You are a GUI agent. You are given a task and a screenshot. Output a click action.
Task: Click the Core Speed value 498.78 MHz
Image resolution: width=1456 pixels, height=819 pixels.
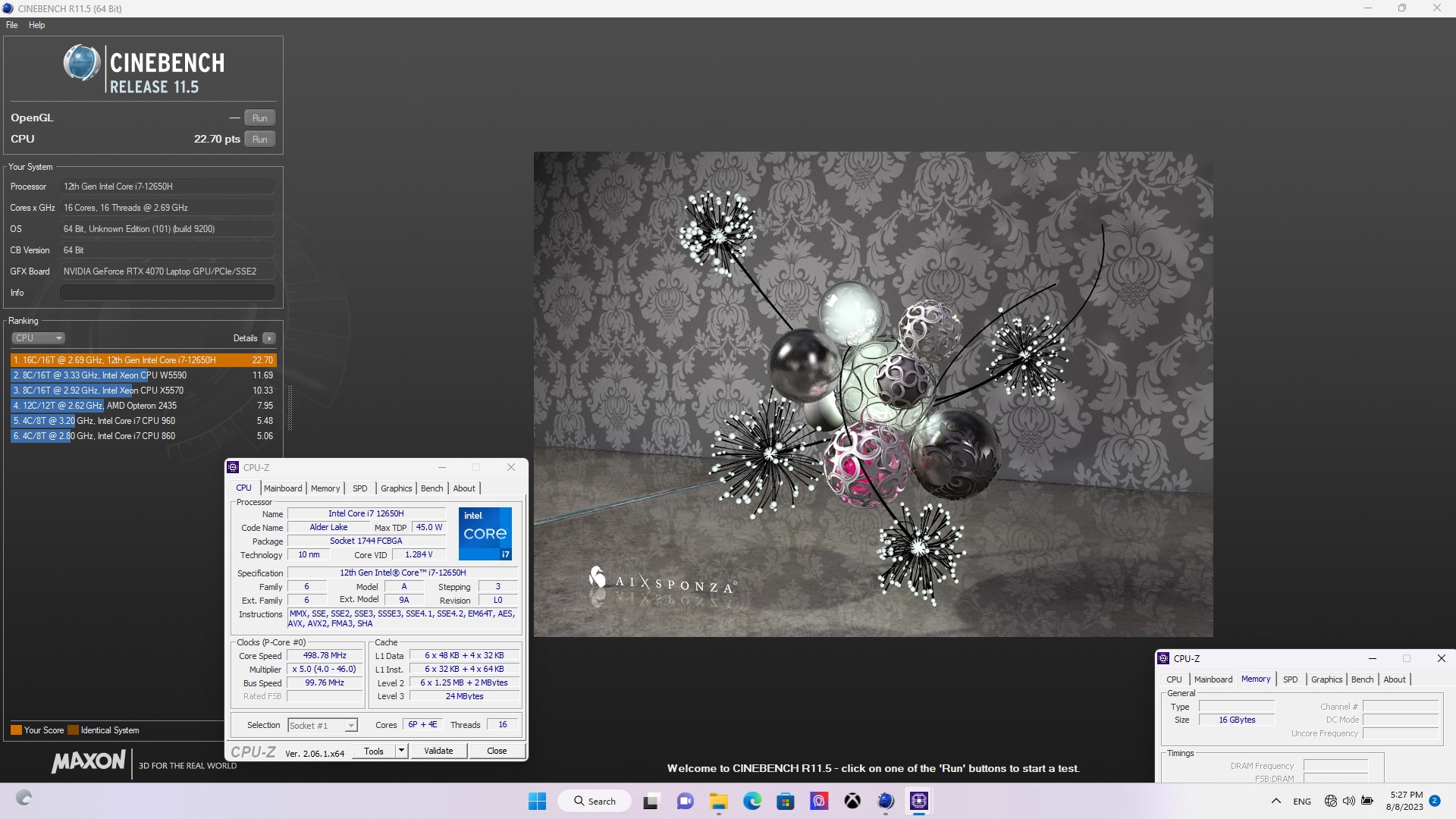click(x=325, y=656)
